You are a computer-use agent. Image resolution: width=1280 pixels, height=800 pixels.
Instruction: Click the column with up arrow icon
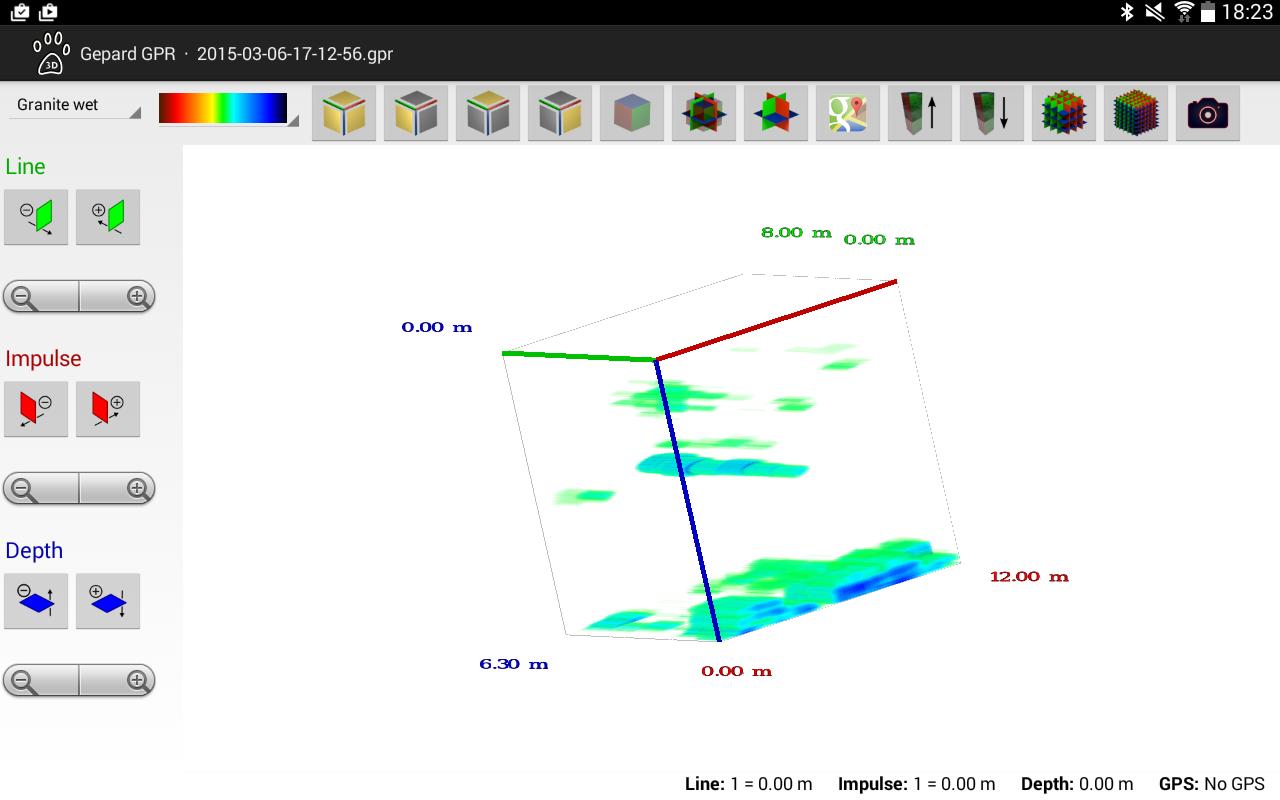[920, 112]
